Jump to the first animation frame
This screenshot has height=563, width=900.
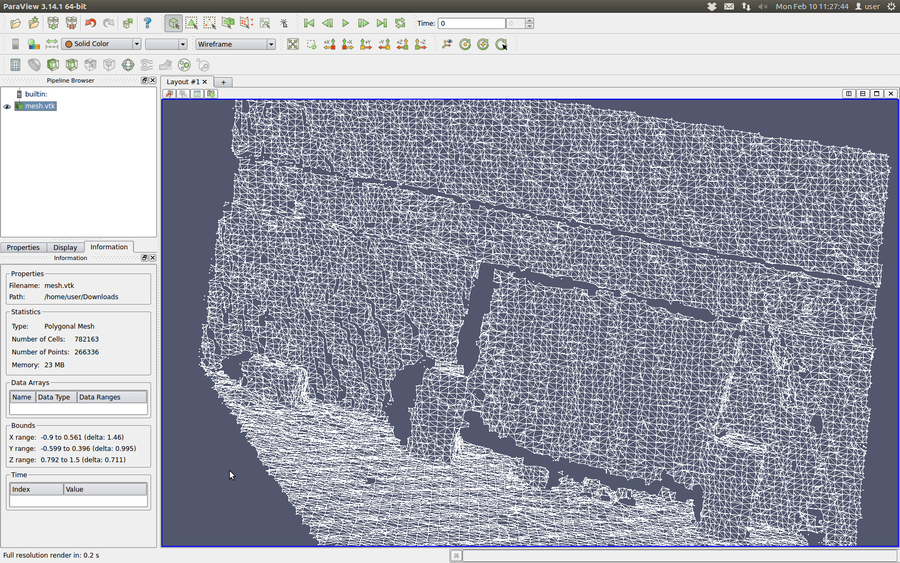tap(309, 23)
